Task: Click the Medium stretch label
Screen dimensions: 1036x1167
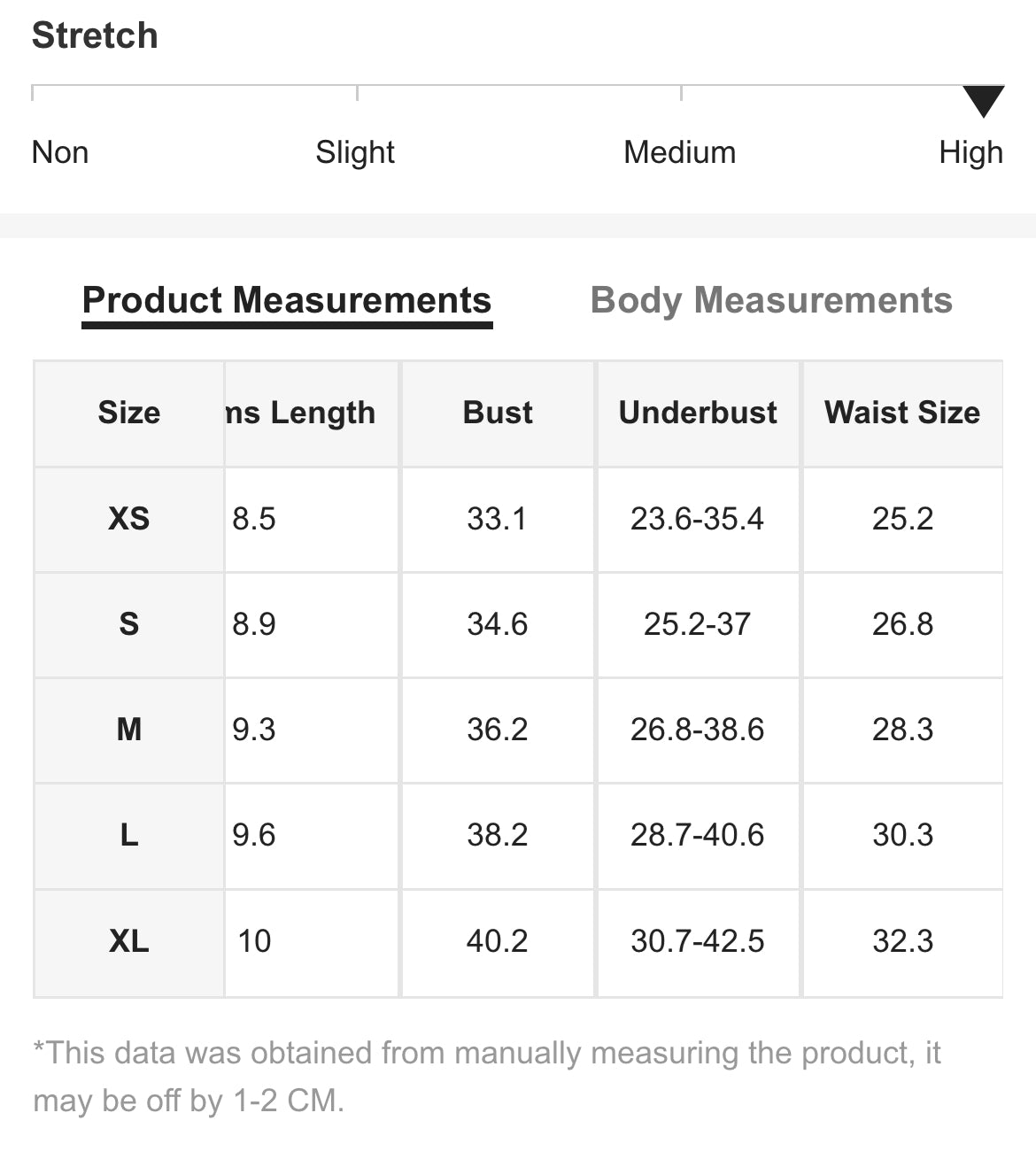Action: 679,152
